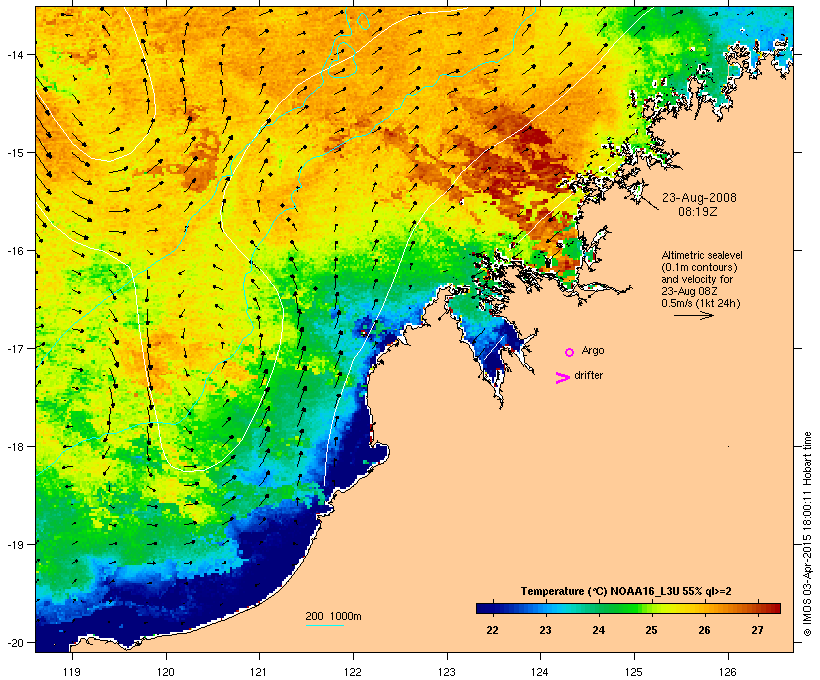Image resolution: width=820 pixels, height=680 pixels.
Task: Click the "Argo" legend label
Action: click(x=593, y=350)
